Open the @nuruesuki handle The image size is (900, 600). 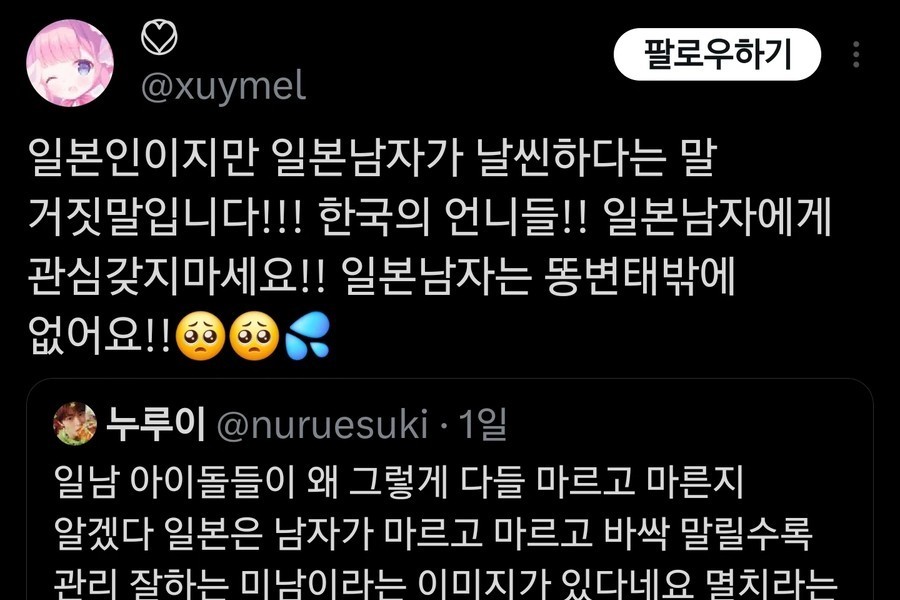click(323, 425)
